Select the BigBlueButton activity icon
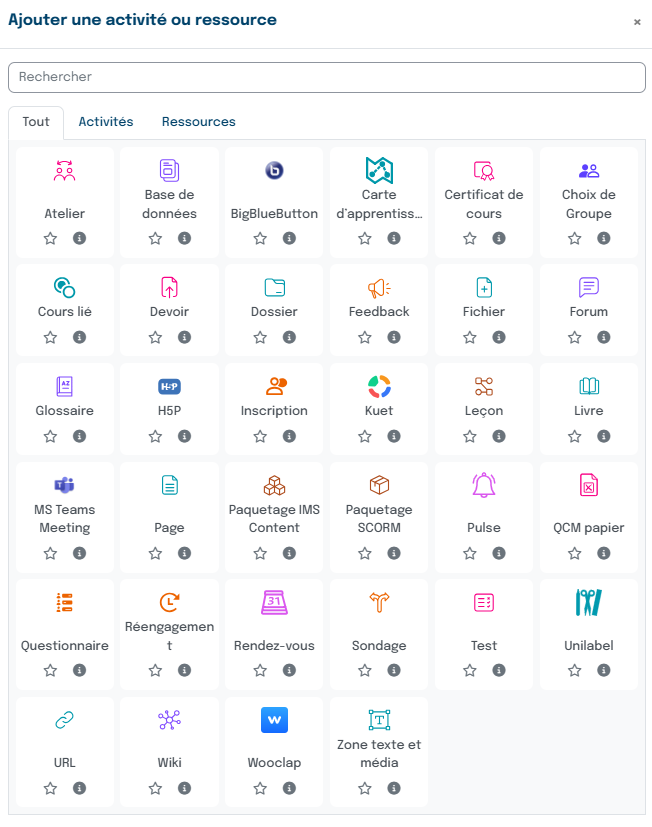The image size is (652, 827). (x=274, y=170)
